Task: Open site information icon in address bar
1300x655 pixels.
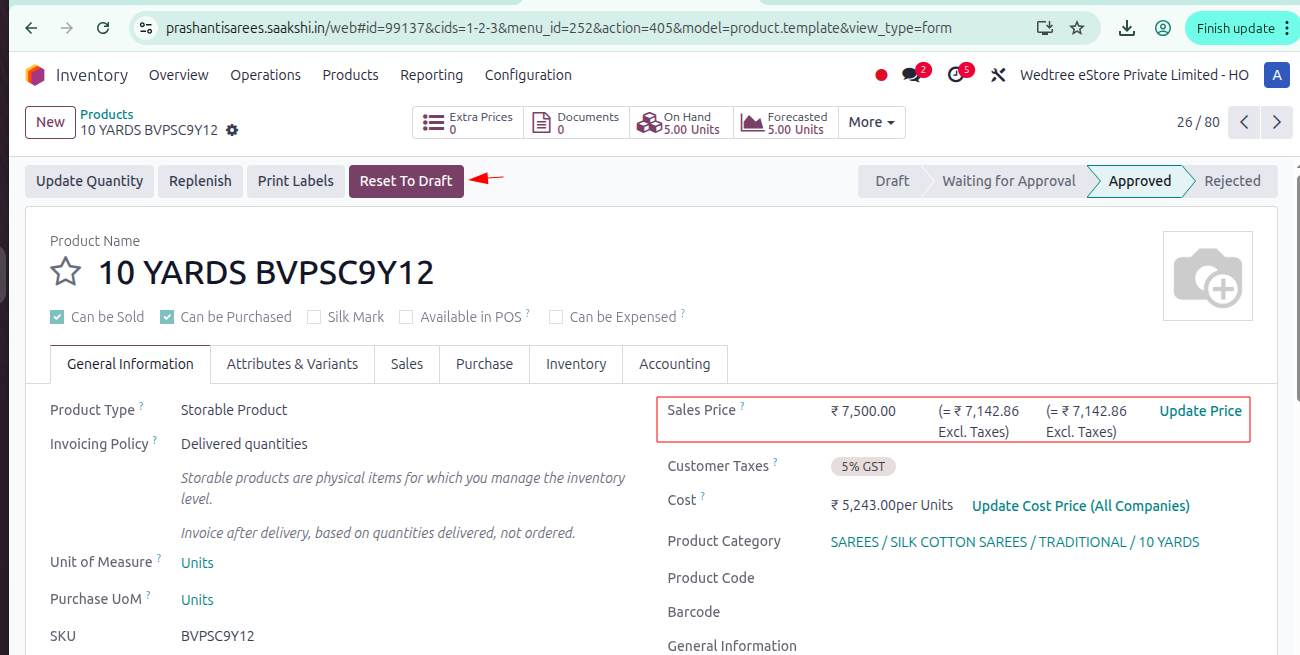Action: click(147, 28)
